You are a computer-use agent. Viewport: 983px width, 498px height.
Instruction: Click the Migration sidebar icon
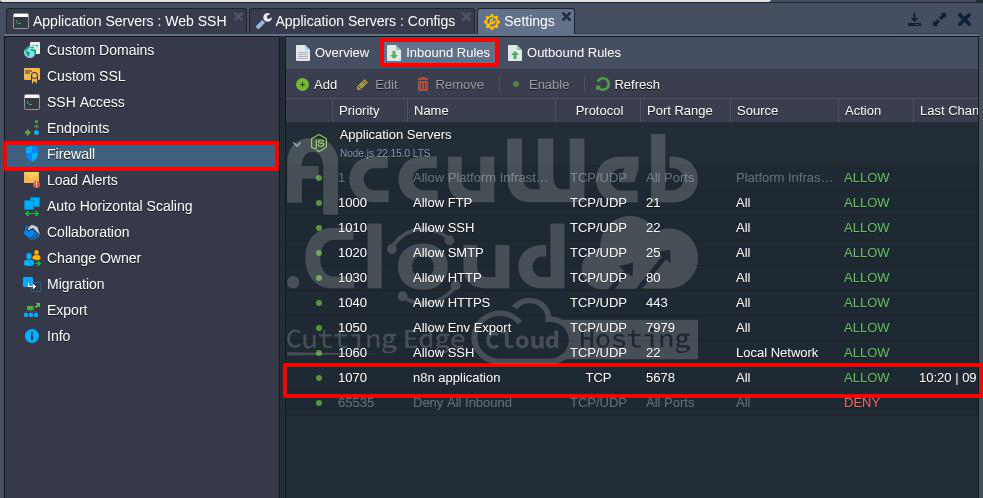click(31, 284)
